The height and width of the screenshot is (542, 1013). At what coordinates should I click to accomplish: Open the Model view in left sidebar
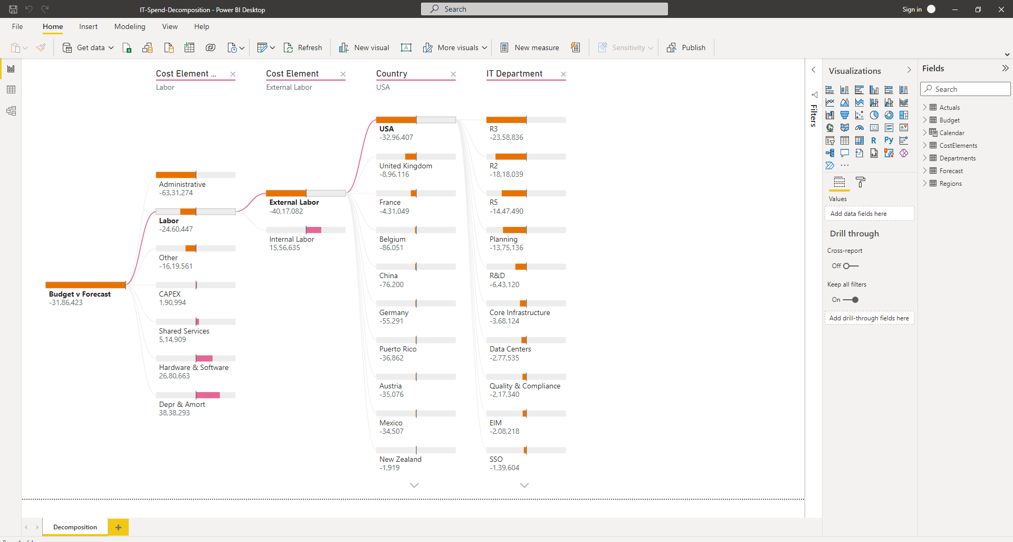pyautogui.click(x=11, y=111)
